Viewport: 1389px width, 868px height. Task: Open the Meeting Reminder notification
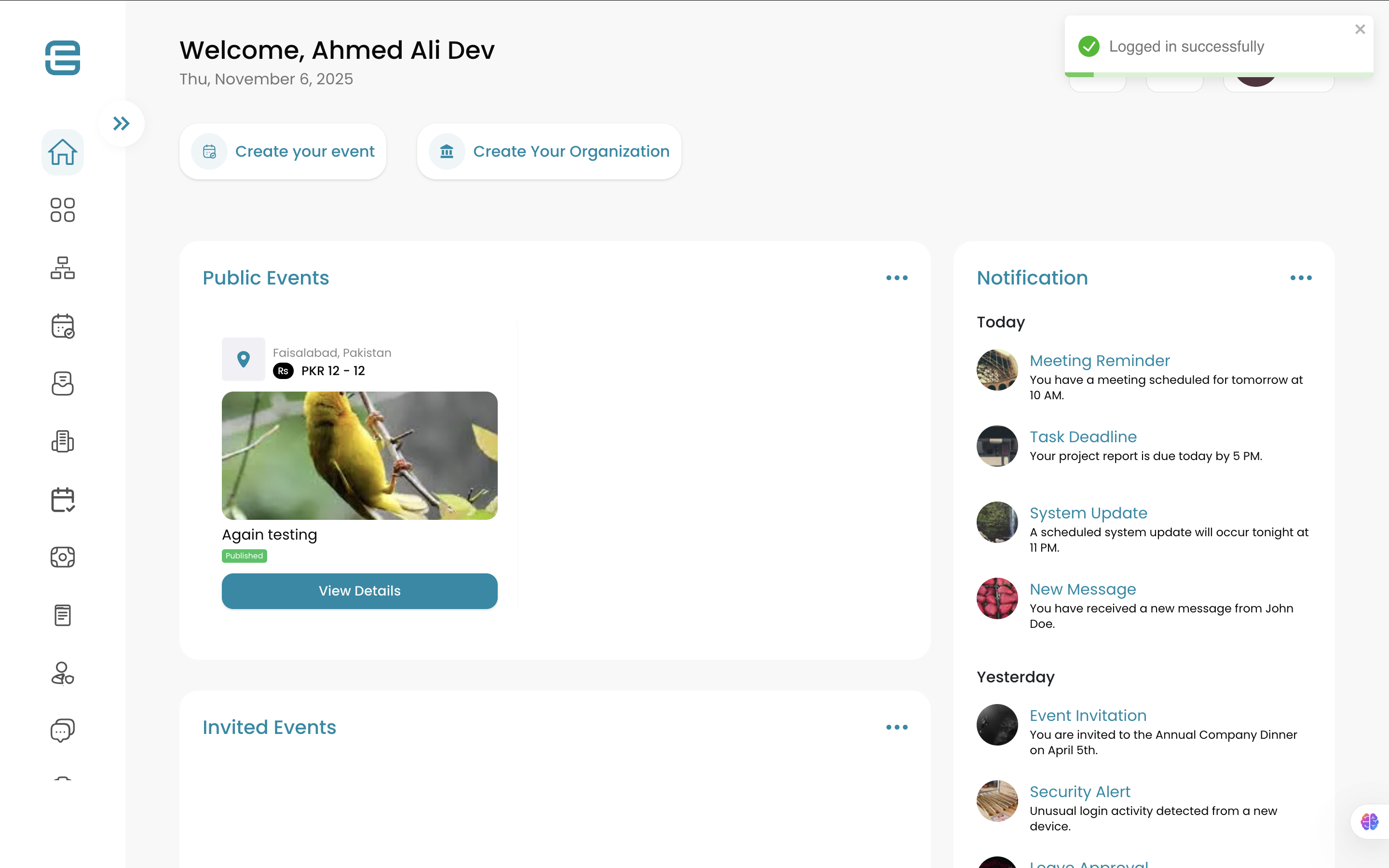point(1099,361)
